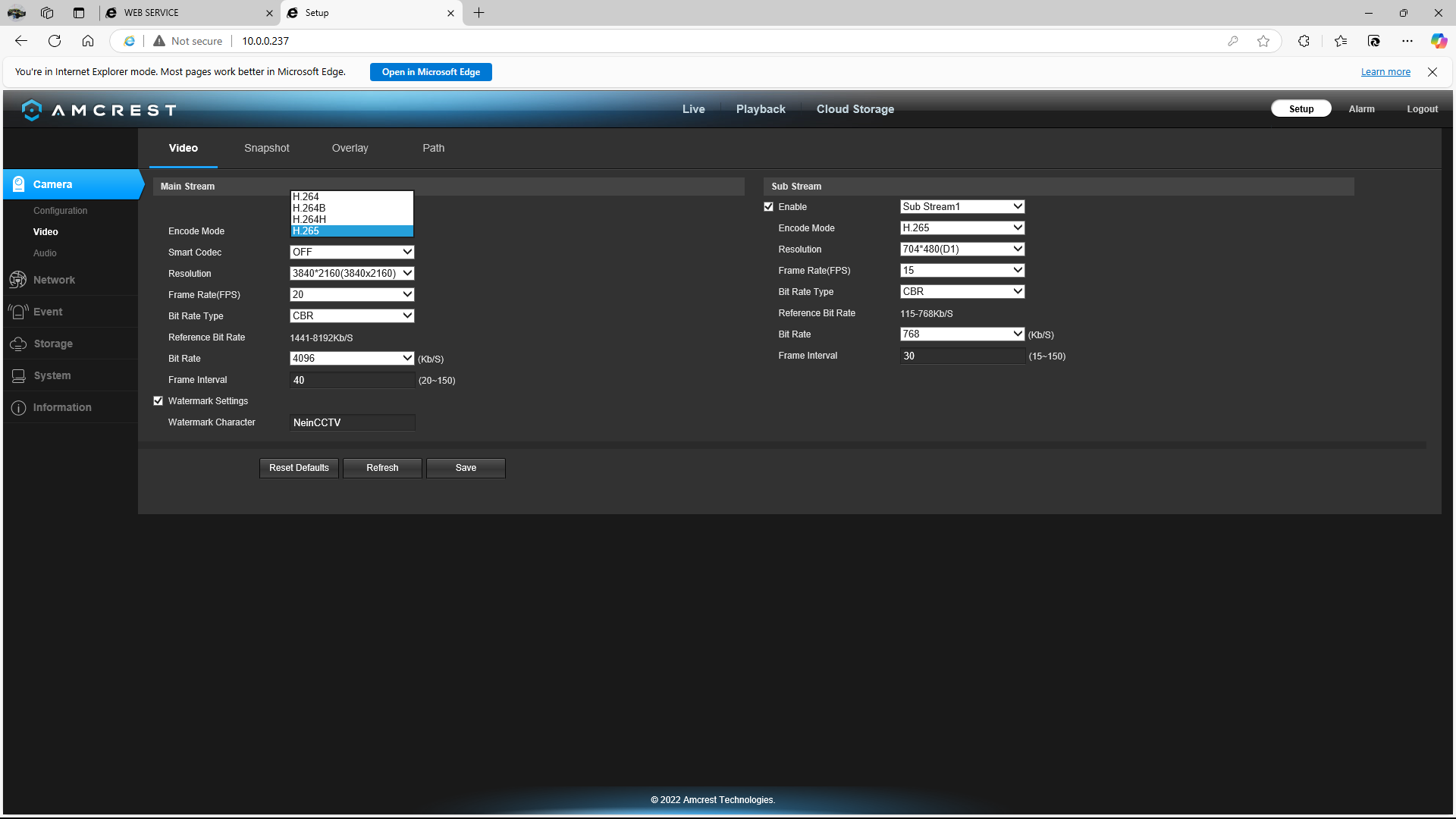This screenshot has height=819, width=1456.
Task: Add page to favorites star icon
Action: pos(1263,41)
